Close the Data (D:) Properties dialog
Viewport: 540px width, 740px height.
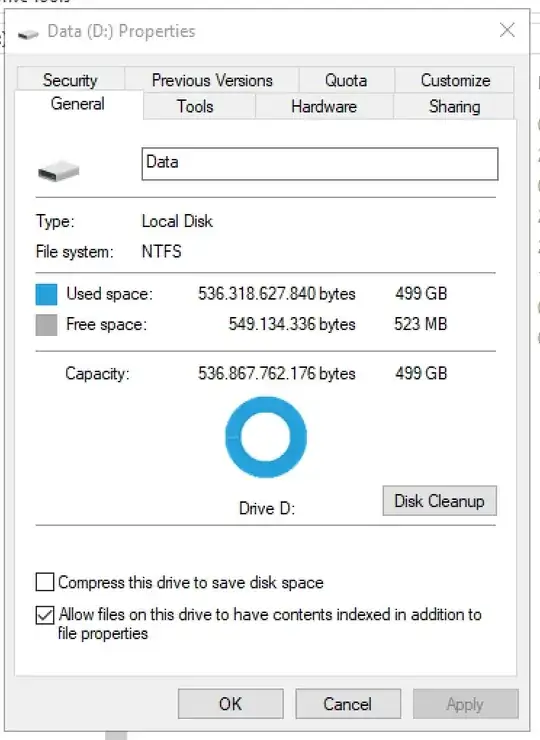point(507,30)
